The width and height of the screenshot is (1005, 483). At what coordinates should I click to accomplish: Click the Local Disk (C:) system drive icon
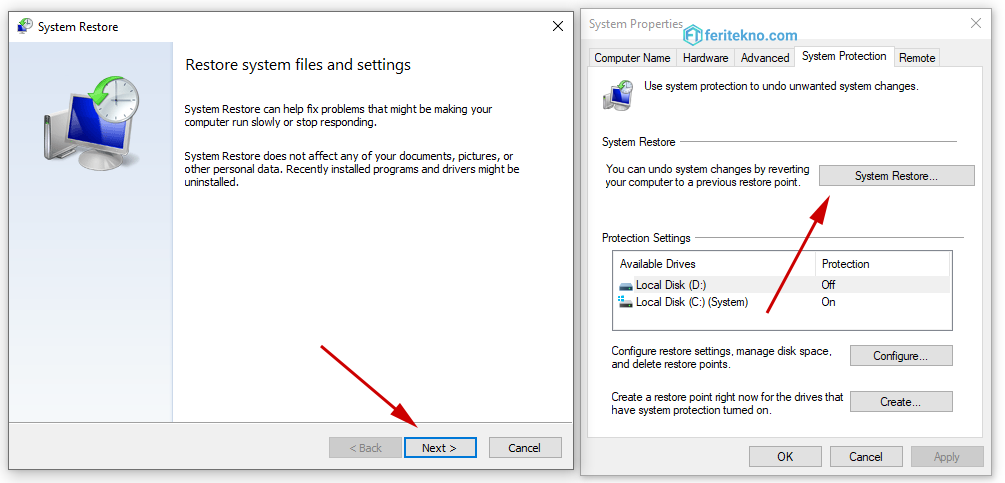pyautogui.click(x=626, y=302)
